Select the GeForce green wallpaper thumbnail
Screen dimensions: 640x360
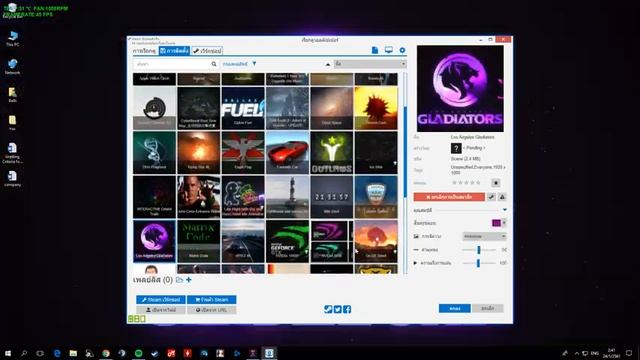coord(287,241)
